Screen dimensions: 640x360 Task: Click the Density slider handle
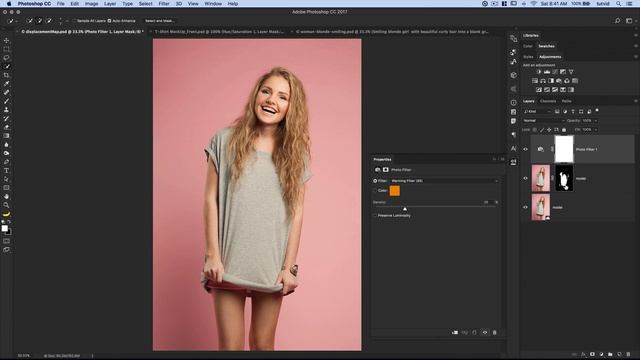coord(404,209)
